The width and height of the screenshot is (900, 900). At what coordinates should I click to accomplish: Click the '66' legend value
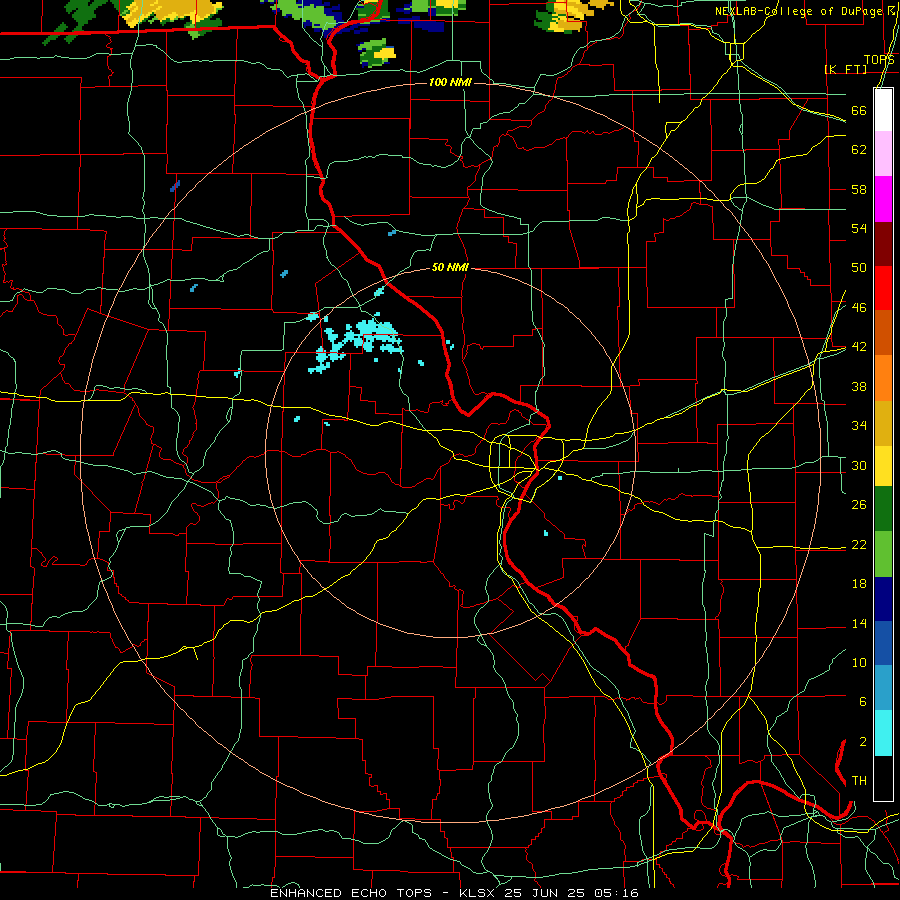(859, 111)
